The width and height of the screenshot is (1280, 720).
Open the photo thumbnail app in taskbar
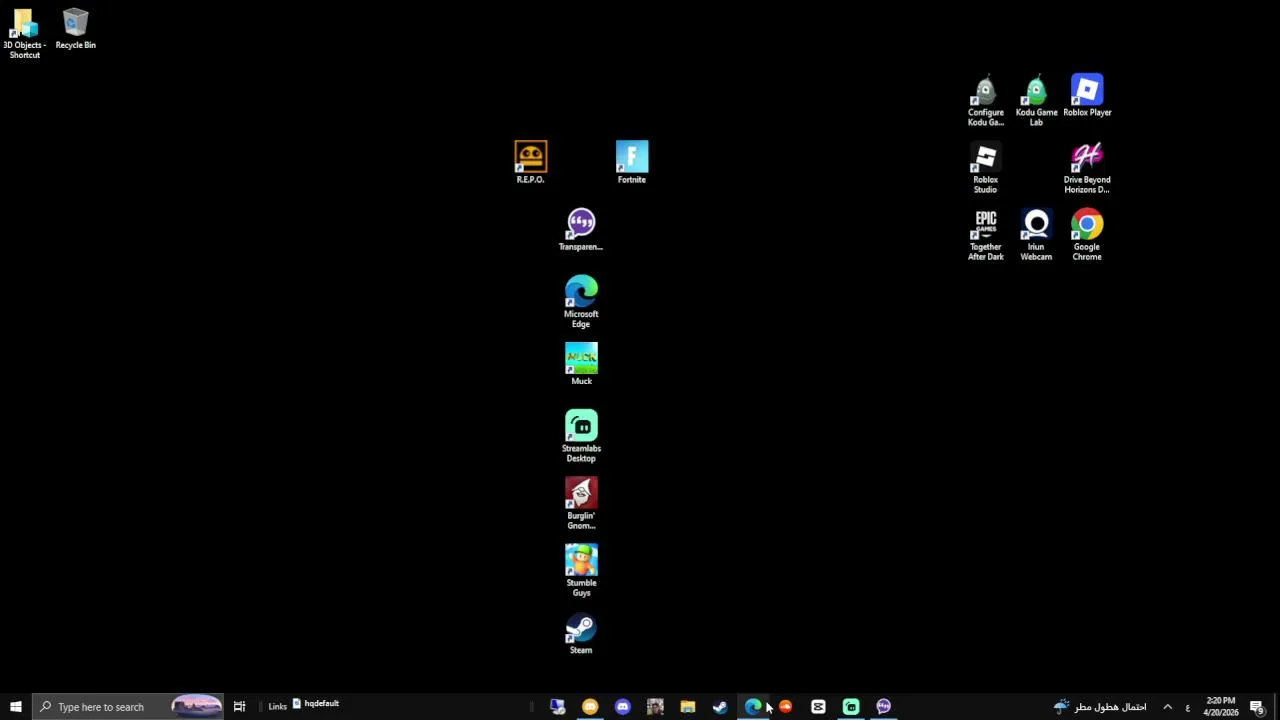click(x=655, y=707)
